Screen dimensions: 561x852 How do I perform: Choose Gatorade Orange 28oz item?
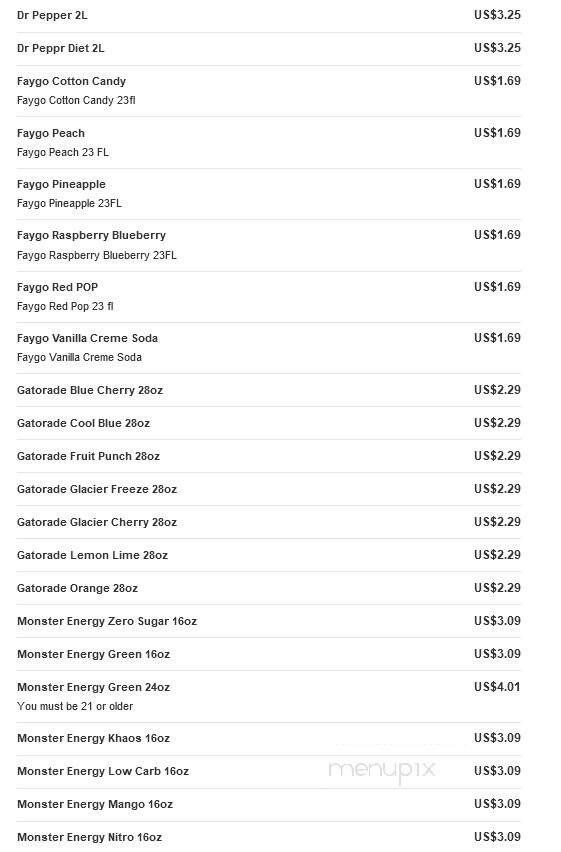(x=269, y=588)
